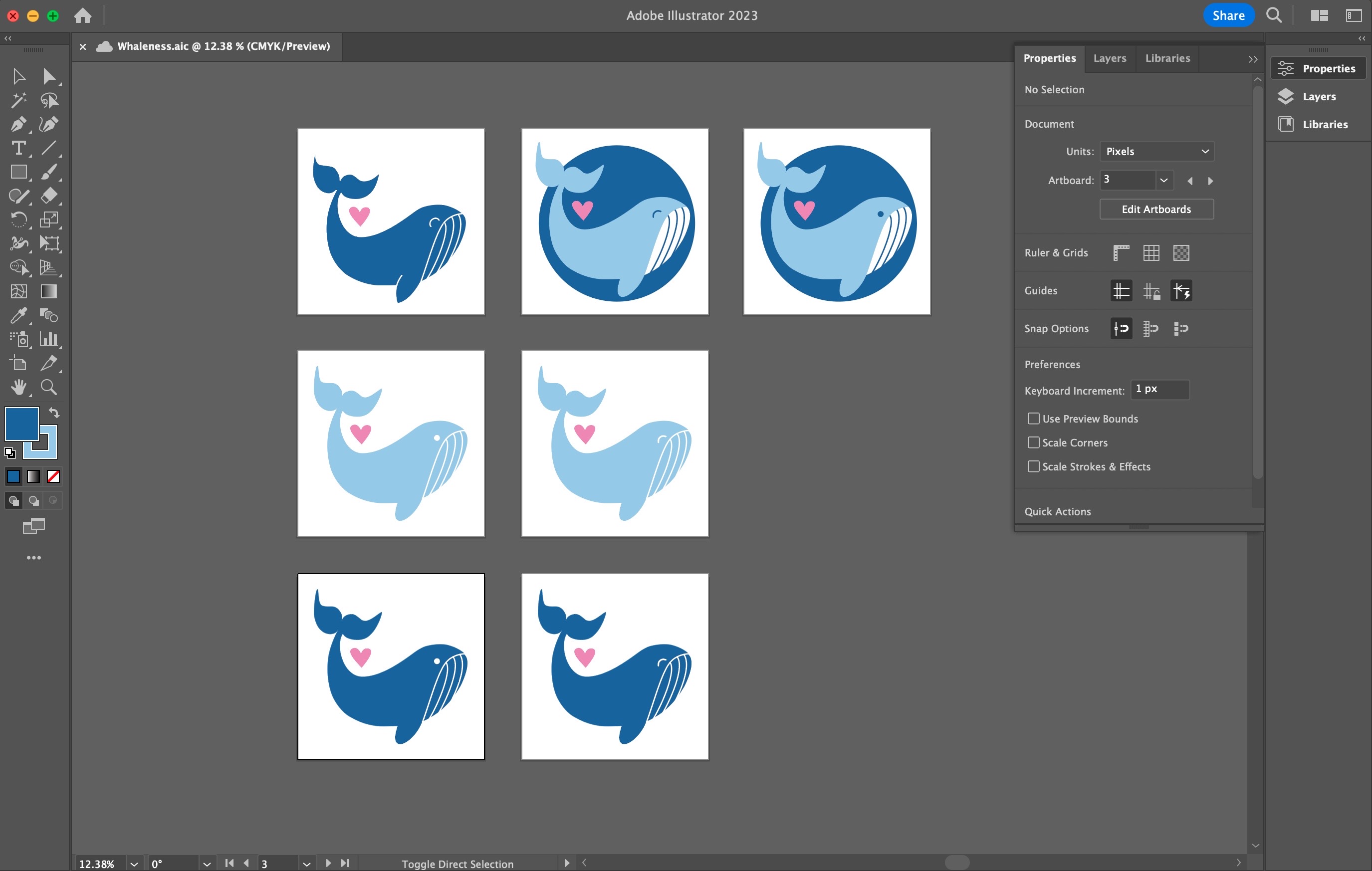Show the transparency grid icon
This screenshot has width=1372, height=871.
click(x=1181, y=253)
